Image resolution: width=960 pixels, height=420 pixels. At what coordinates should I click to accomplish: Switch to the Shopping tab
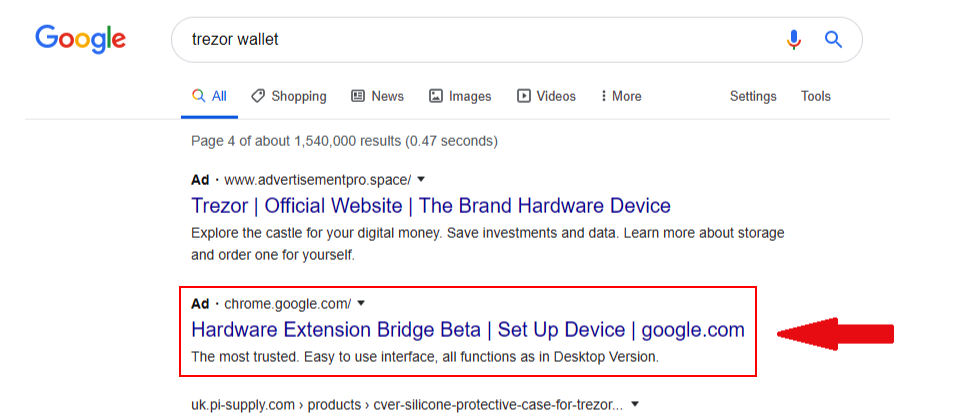(289, 96)
